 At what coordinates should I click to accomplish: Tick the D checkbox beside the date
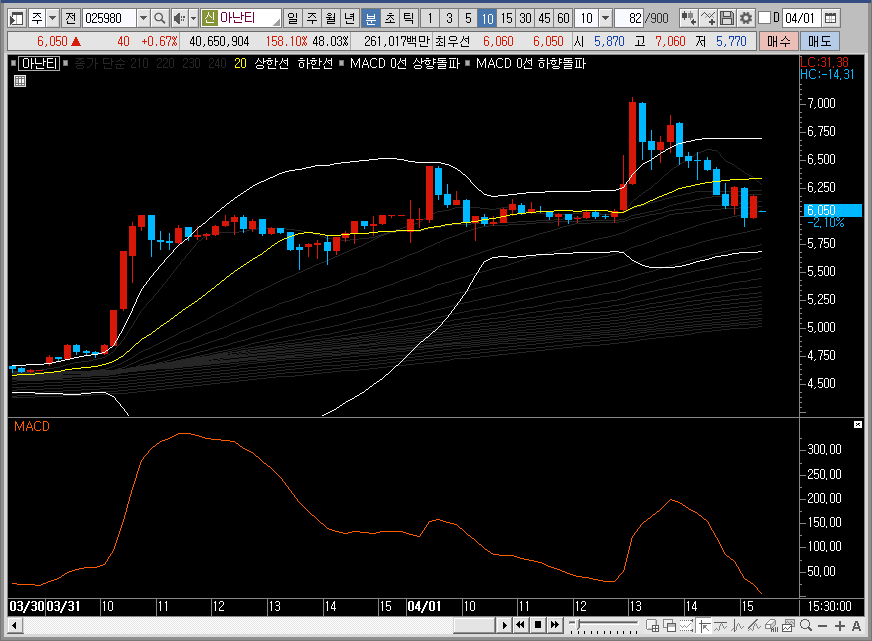765,18
